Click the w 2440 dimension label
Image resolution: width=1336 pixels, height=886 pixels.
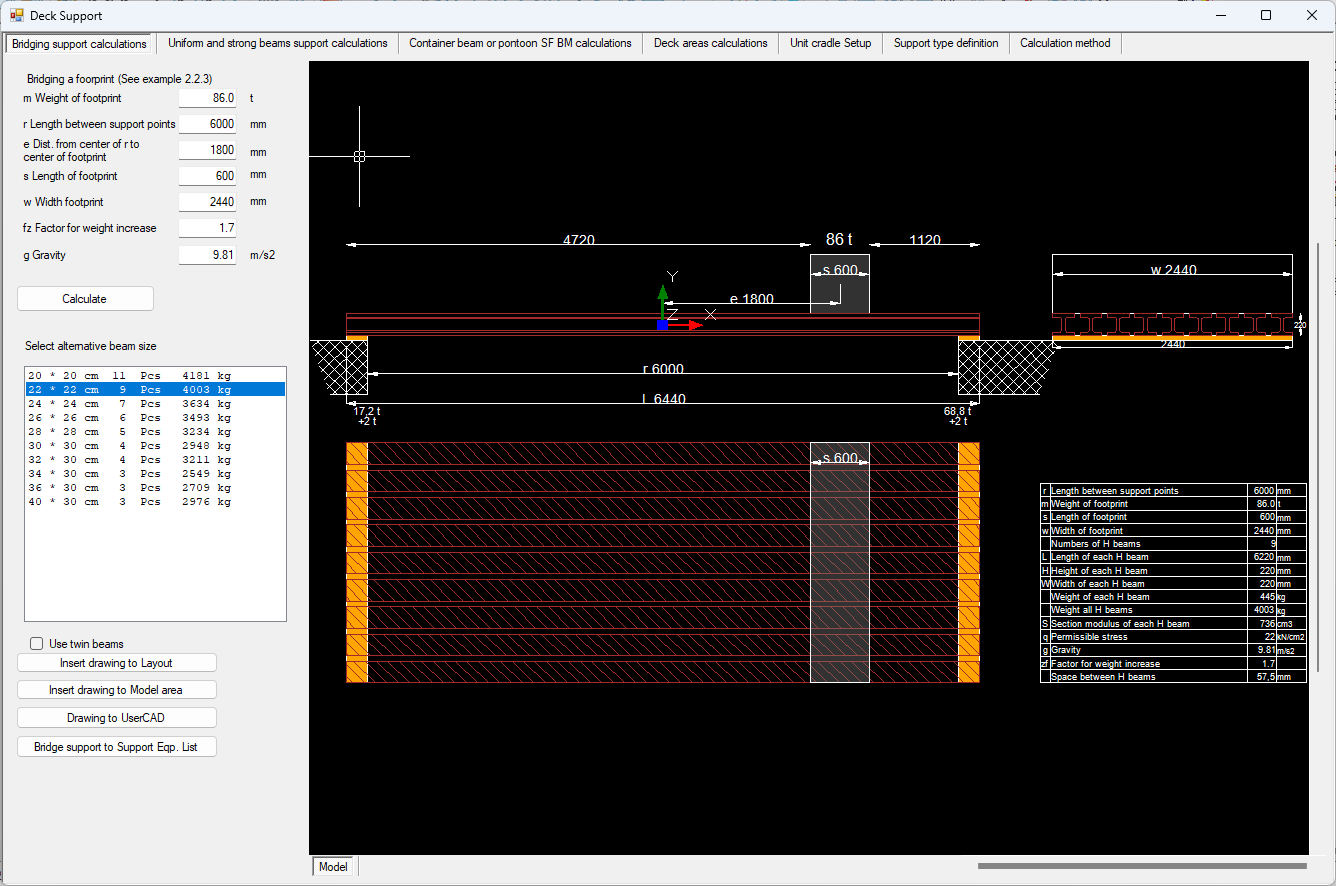(1173, 270)
